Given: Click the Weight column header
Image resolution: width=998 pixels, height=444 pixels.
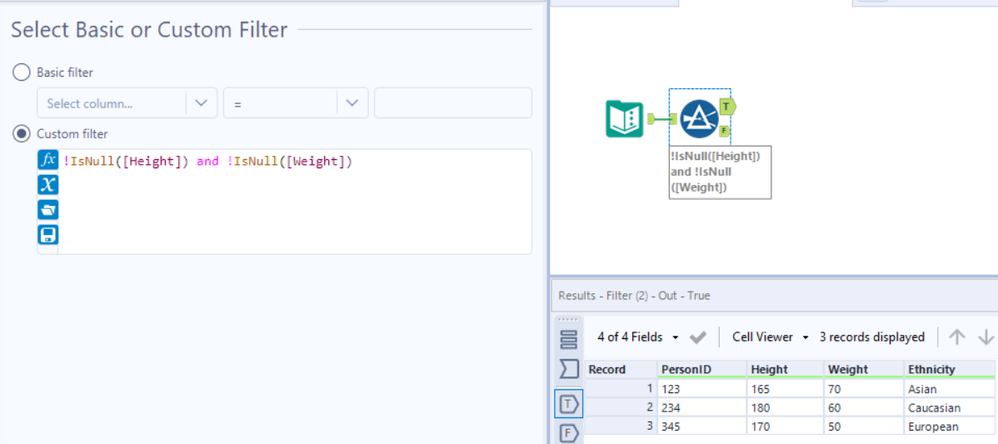Looking at the screenshot, I should (863, 370).
